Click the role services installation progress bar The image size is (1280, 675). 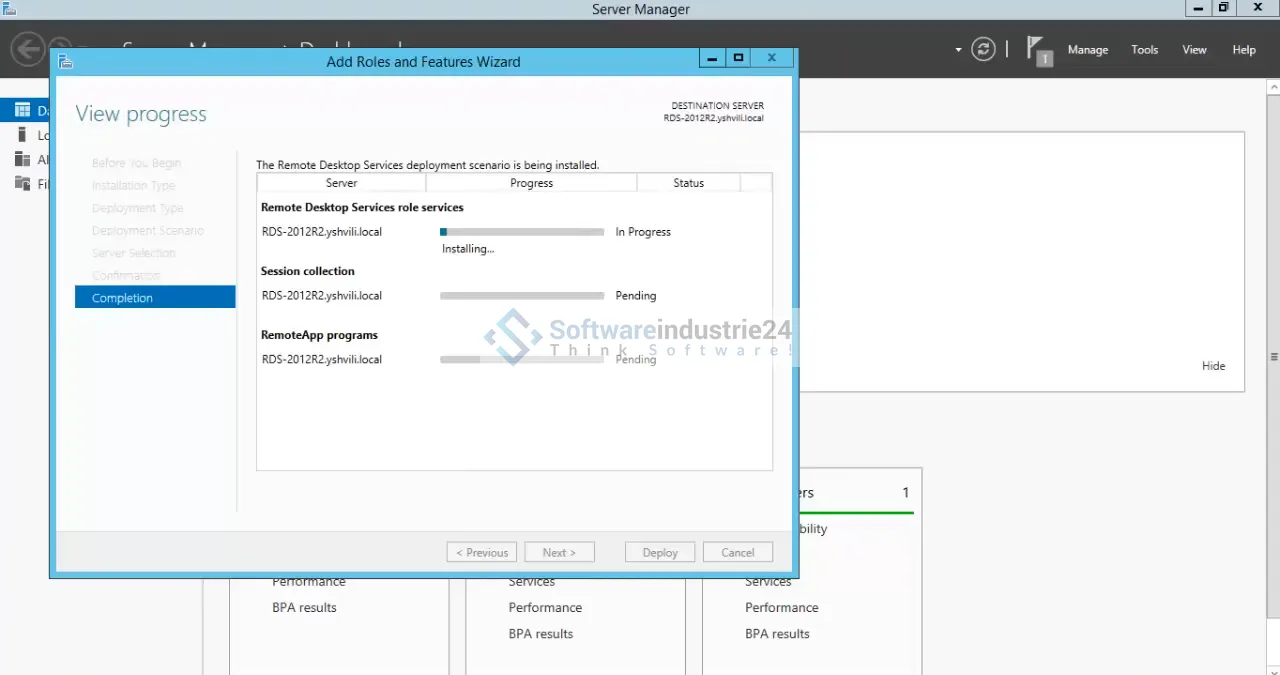click(522, 232)
